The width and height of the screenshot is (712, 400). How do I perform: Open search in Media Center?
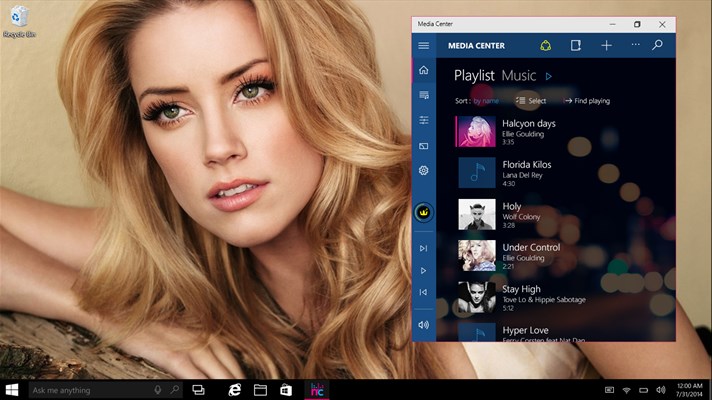(x=658, y=45)
